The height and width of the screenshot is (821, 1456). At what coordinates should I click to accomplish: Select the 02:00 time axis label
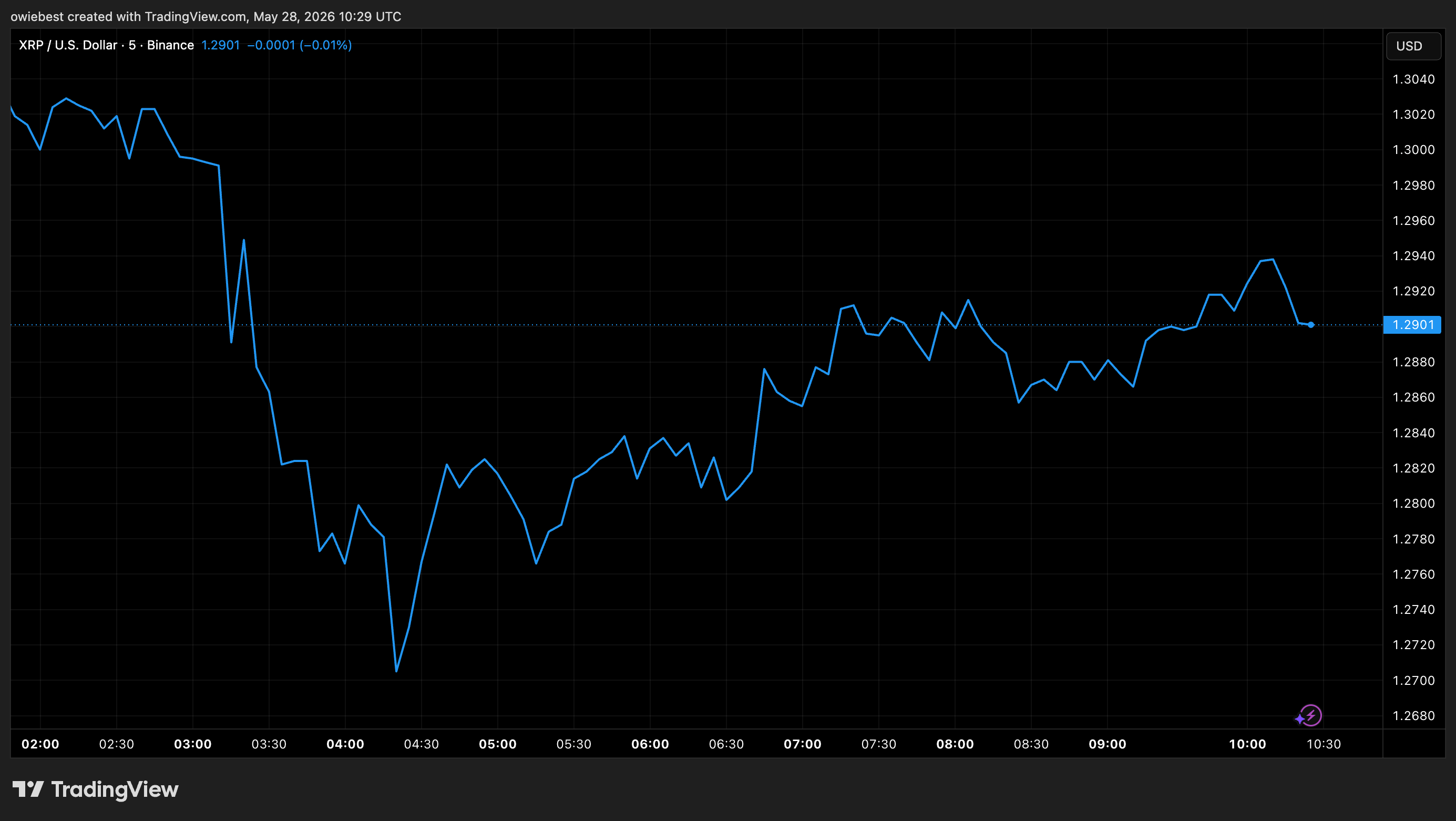pyautogui.click(x=40, y=744)
